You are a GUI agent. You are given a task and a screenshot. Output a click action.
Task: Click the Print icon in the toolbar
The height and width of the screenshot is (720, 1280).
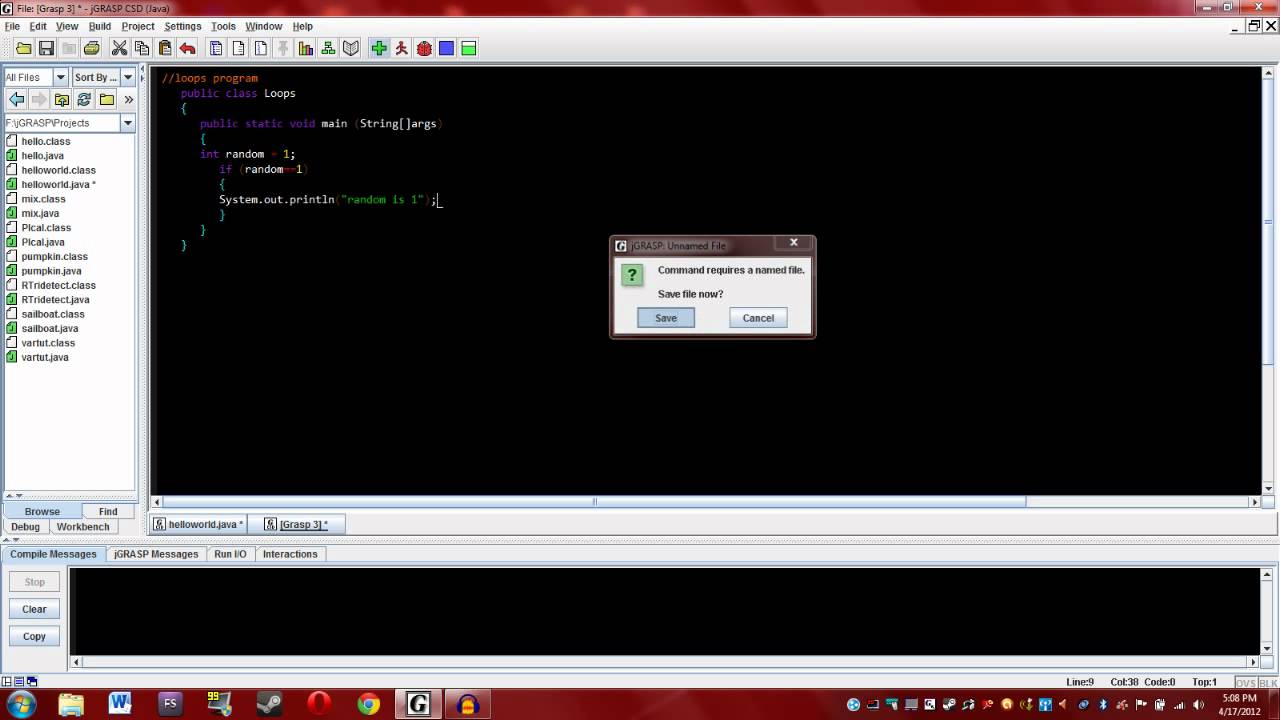[92, 48]
